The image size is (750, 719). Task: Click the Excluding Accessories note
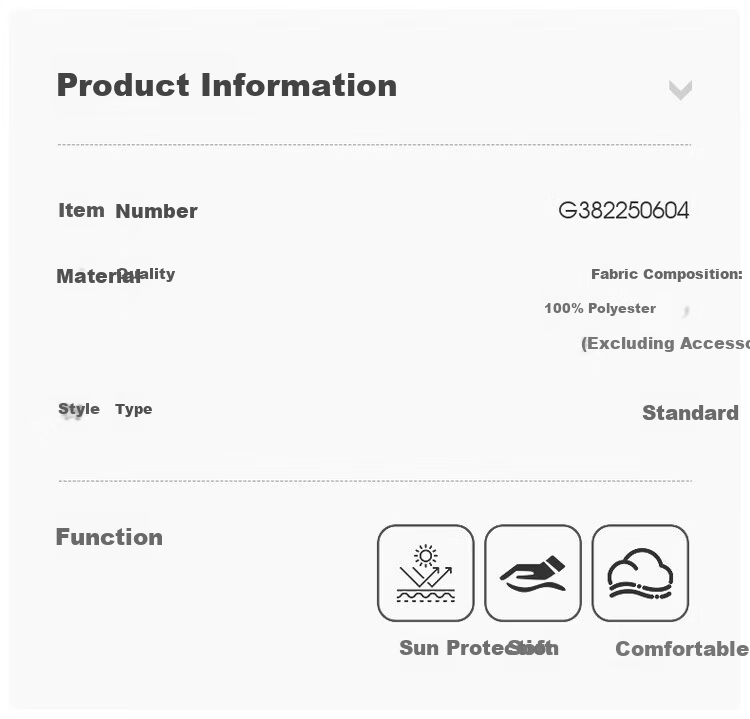(x=665, y=343)
